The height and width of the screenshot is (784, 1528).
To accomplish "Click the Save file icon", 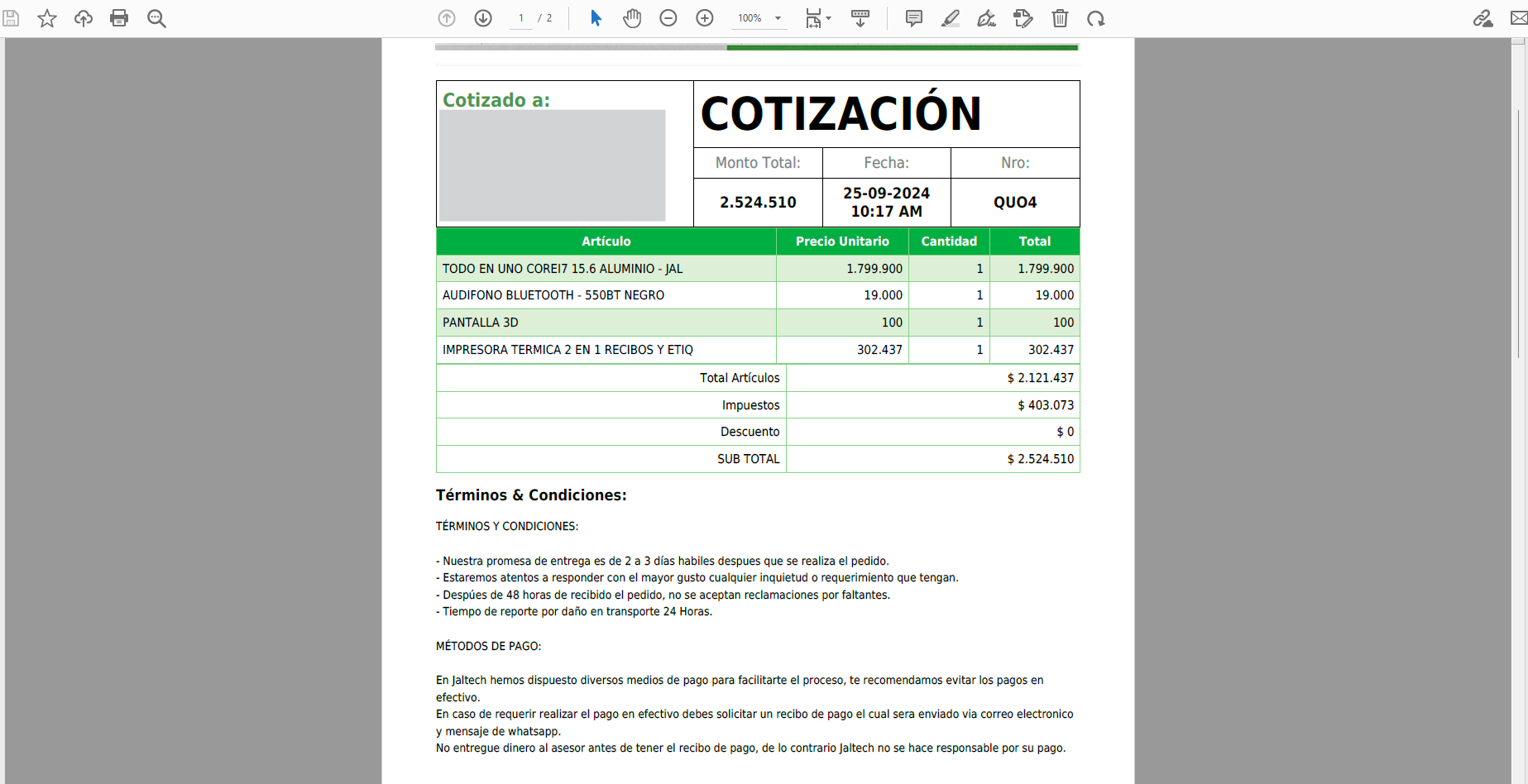I will pos(11,18).
